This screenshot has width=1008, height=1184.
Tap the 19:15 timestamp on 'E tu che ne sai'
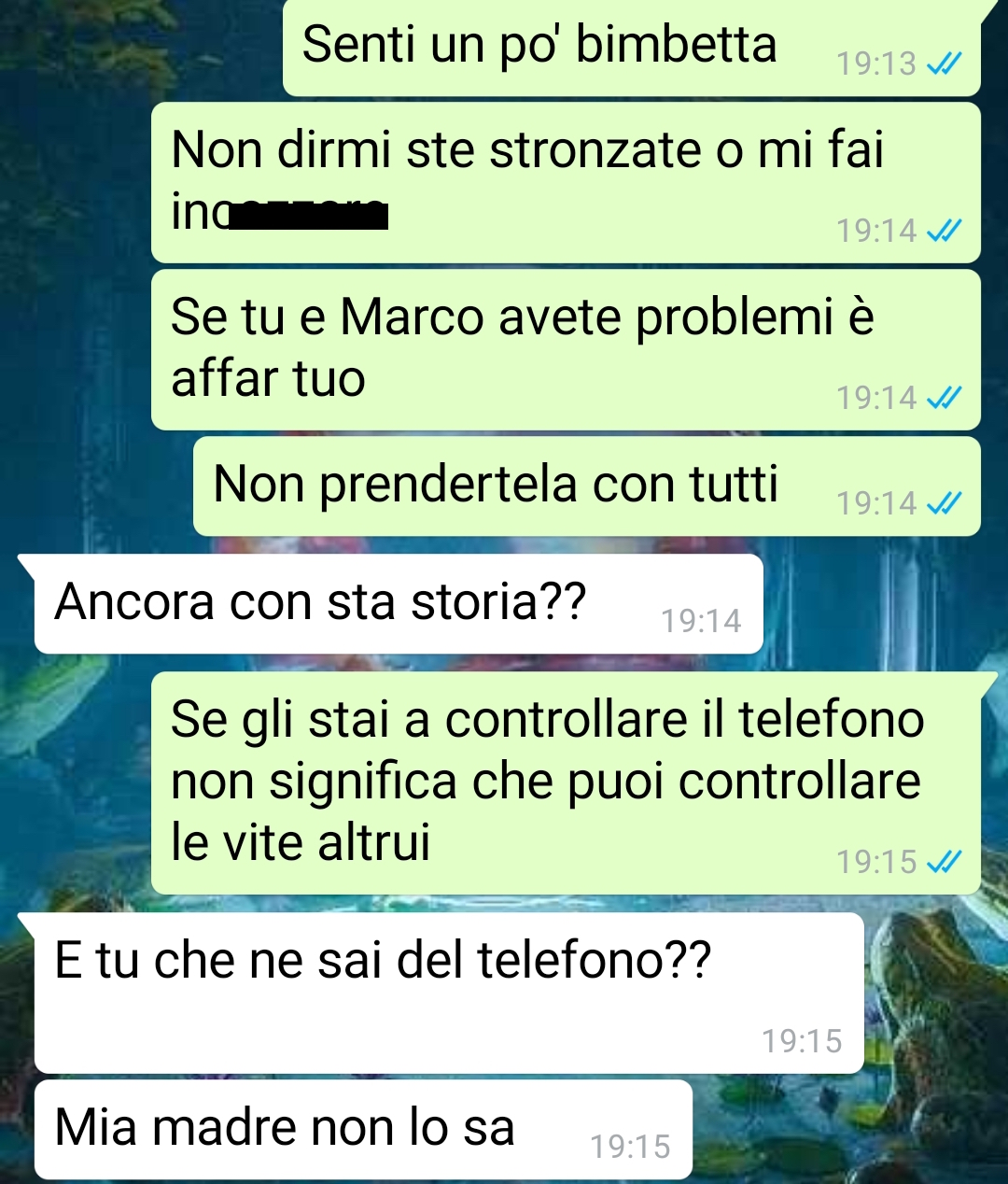click(802, 1041)
